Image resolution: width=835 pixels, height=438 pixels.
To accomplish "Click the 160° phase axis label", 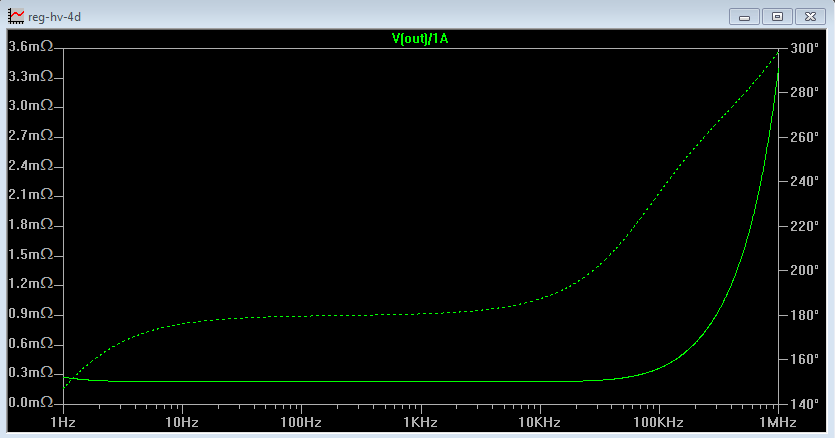I will (805, 359).
